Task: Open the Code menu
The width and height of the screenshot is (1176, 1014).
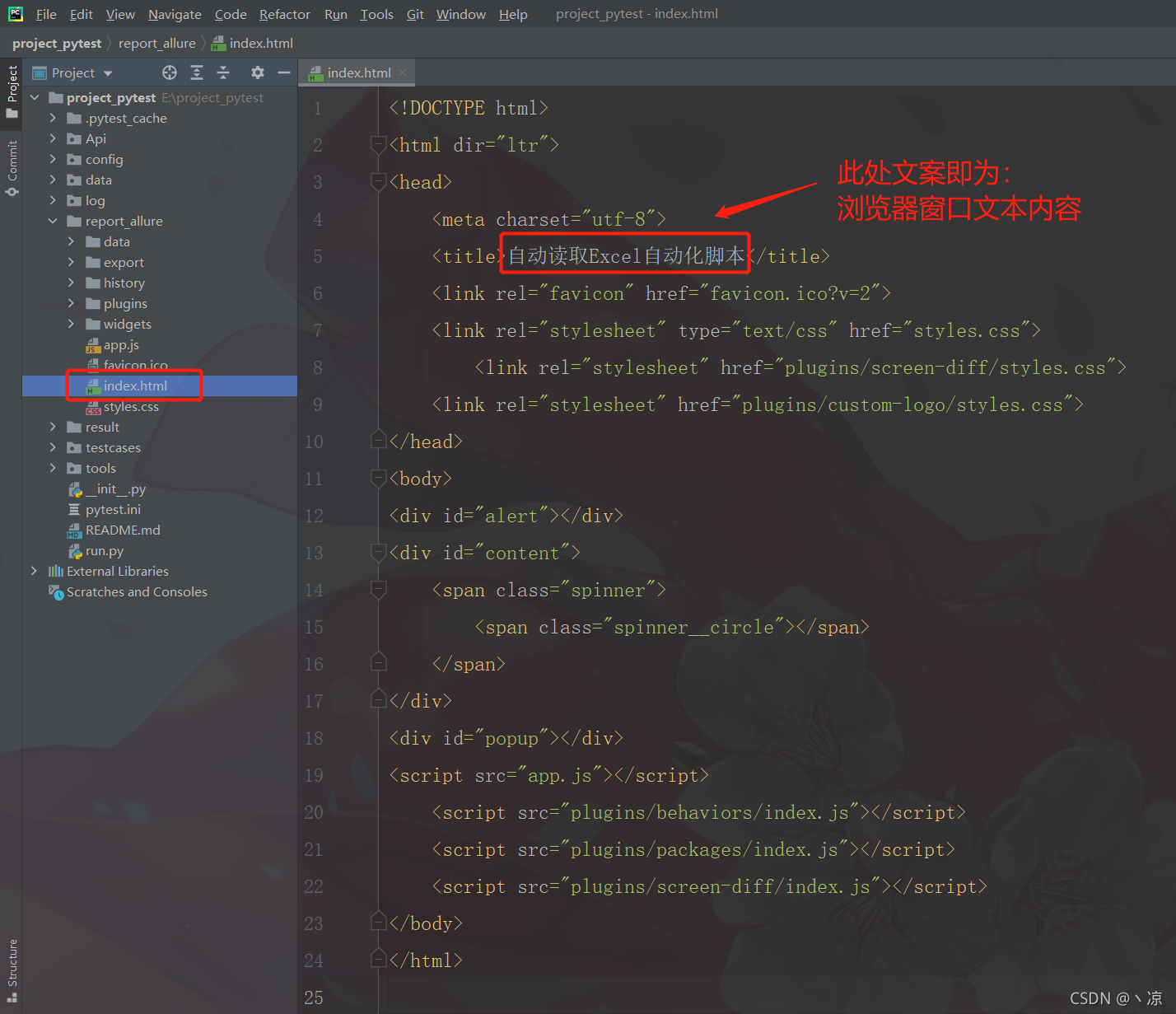Action: coord(231,14)
